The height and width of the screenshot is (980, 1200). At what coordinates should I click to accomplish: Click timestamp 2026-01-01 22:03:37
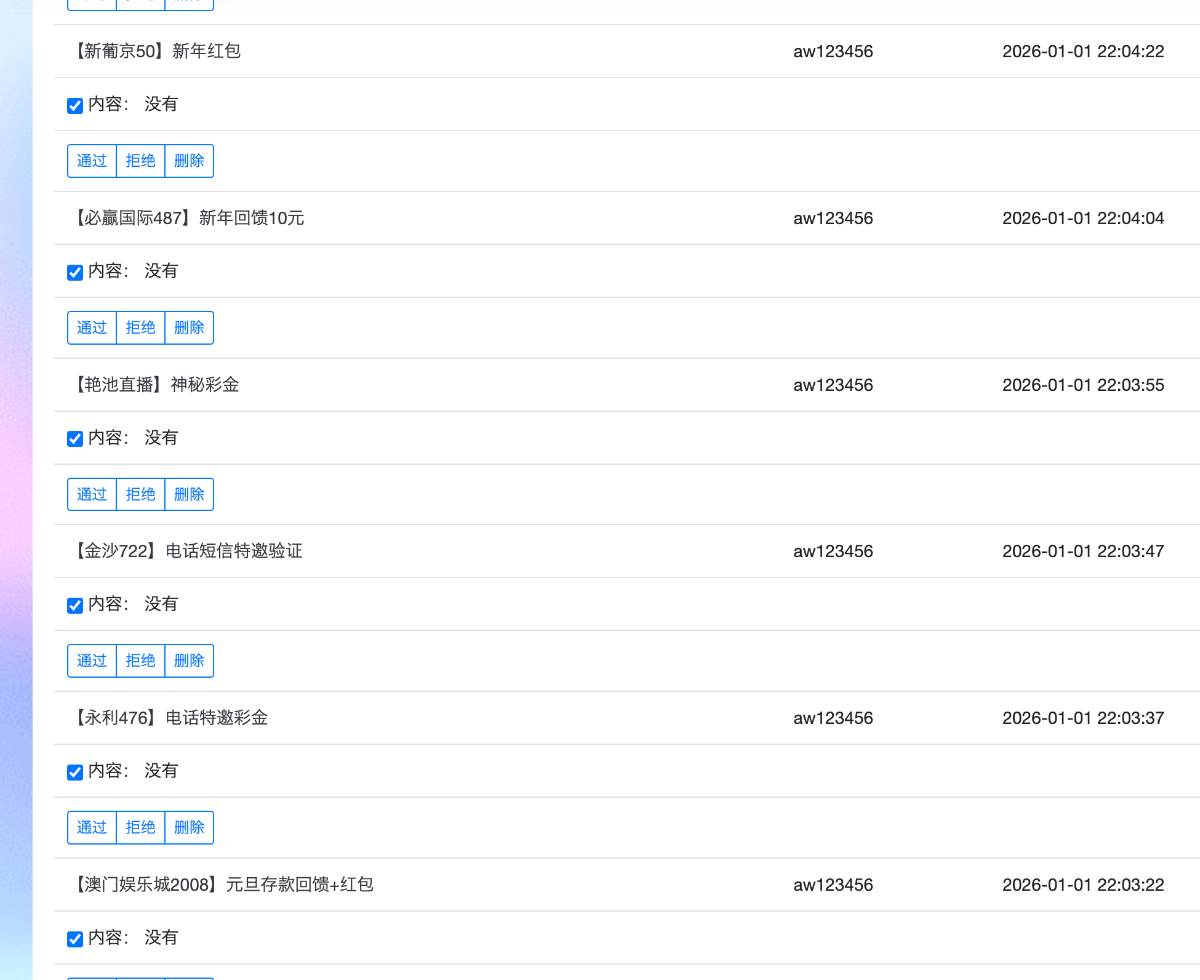[1083, 718]
